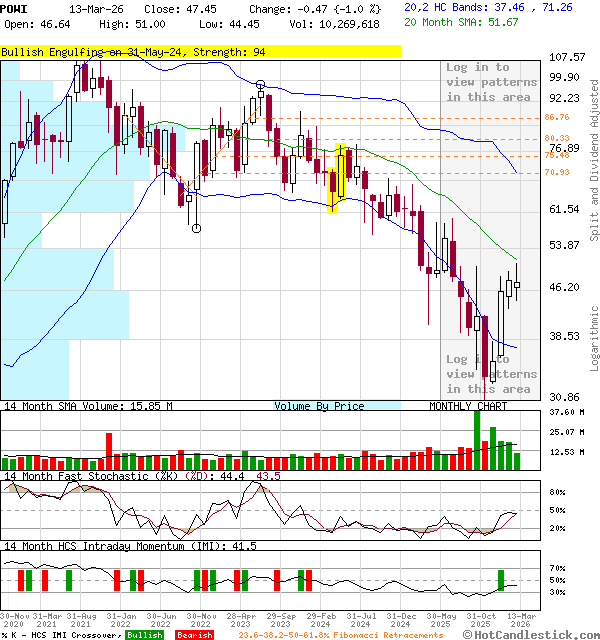Click the Fibonacci Retracements legend at the bottom

tap(341, 635)
